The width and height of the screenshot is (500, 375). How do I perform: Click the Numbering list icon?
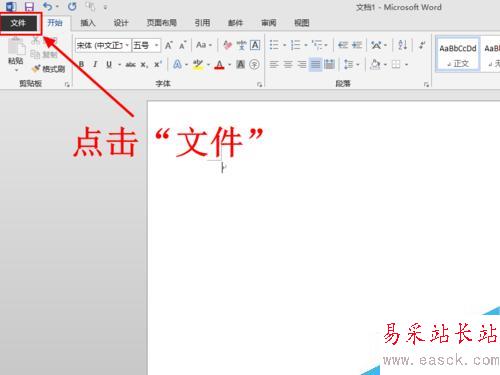tap(295, 45)
